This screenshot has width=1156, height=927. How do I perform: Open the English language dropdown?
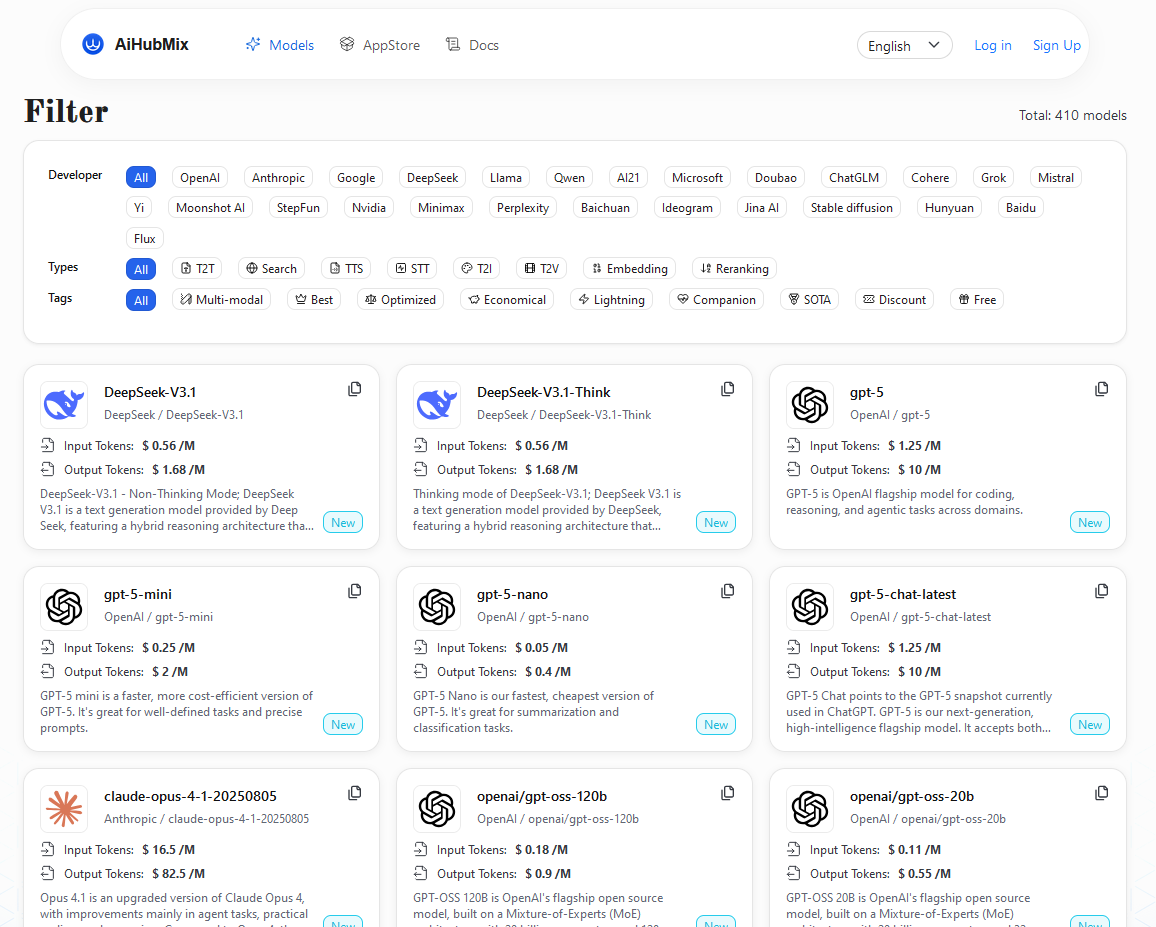(905, 46)
